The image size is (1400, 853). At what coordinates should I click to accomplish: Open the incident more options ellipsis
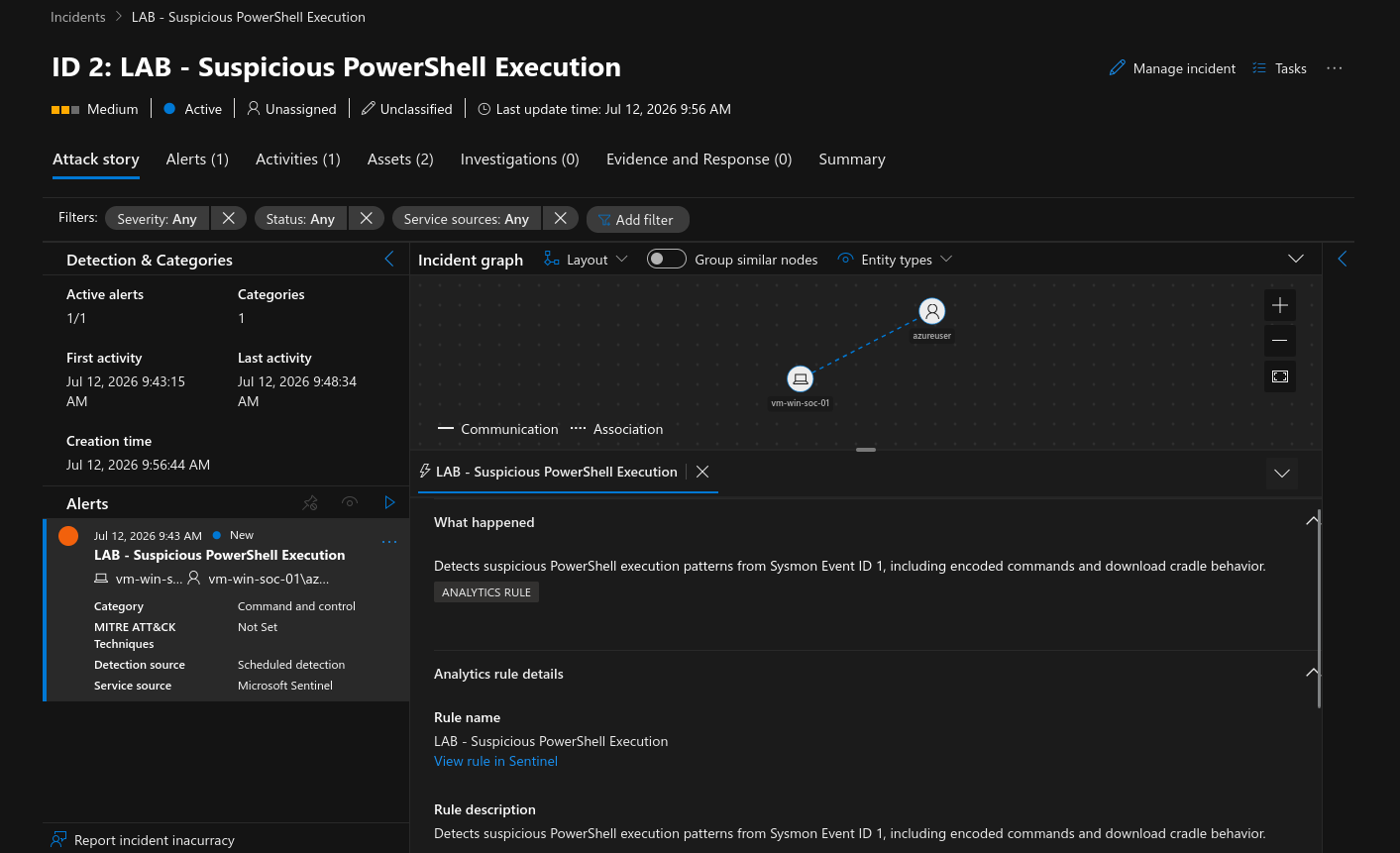1335,68
